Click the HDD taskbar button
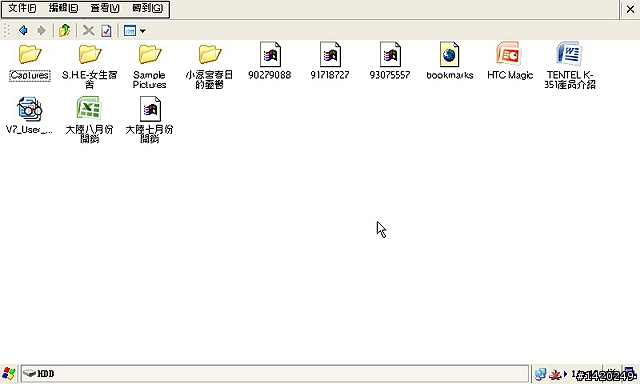This screenshot has width=640, height=384. (274, 373)
